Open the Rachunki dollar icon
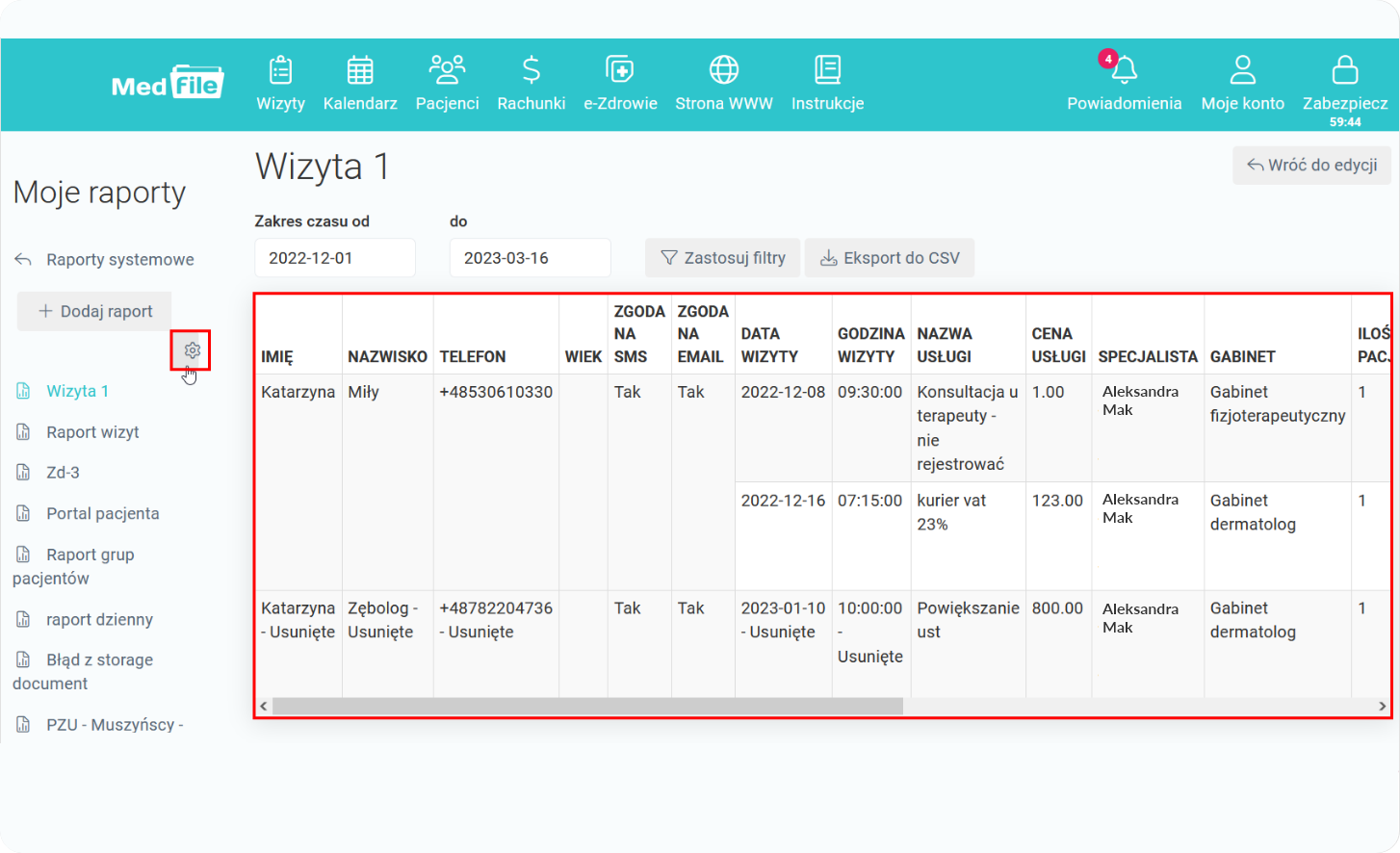Screen dimensions: 1400x853 tap(531, 69)
